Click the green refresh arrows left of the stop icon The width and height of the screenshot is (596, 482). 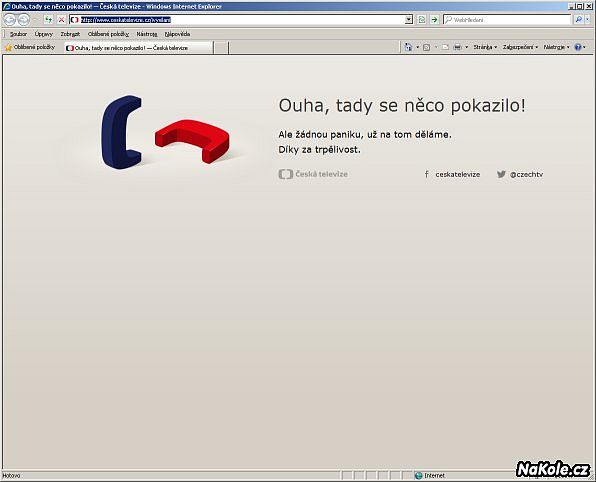click(48, 19)
